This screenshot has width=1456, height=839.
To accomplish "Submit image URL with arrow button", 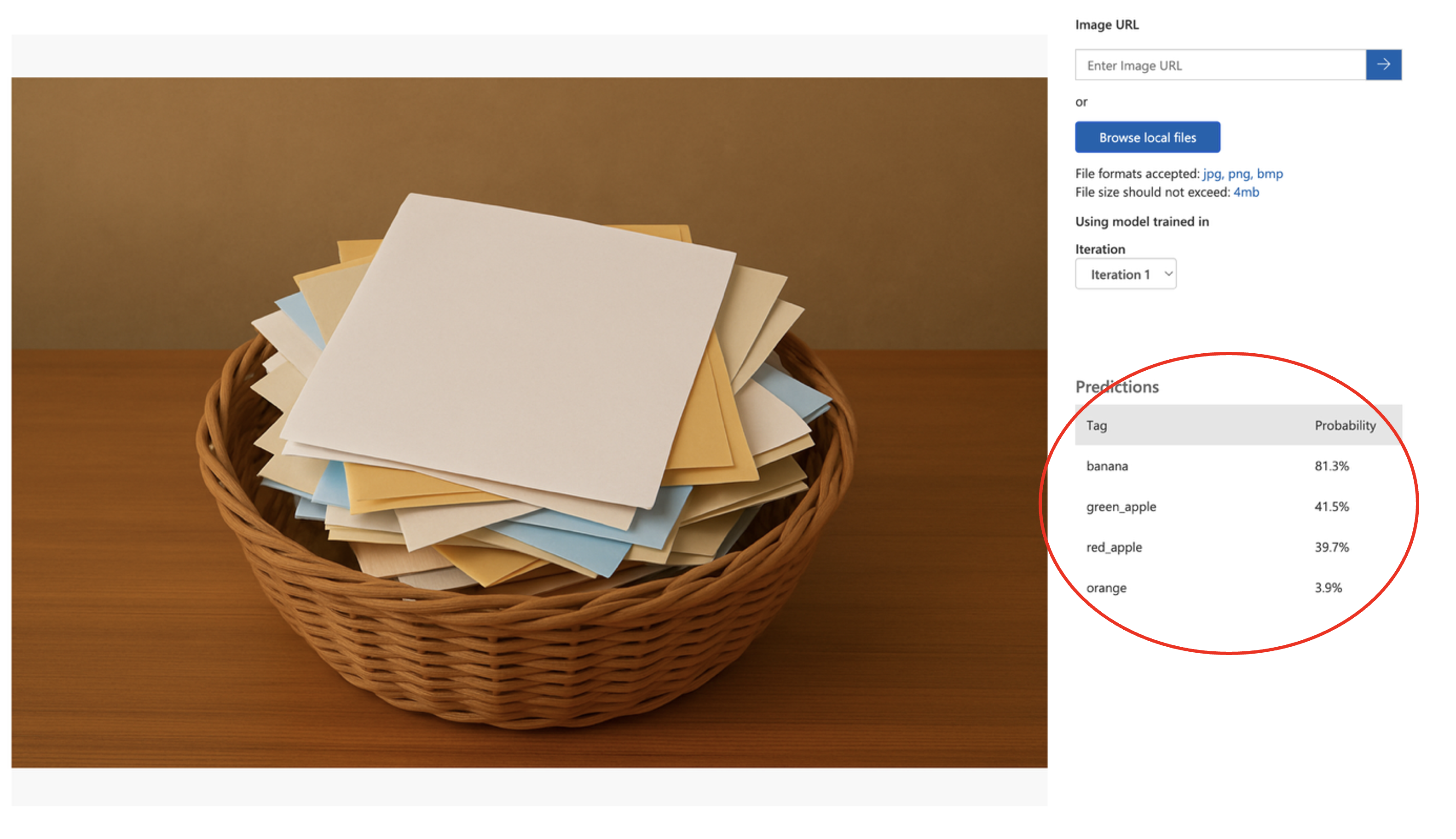I will pos(1383,65).
